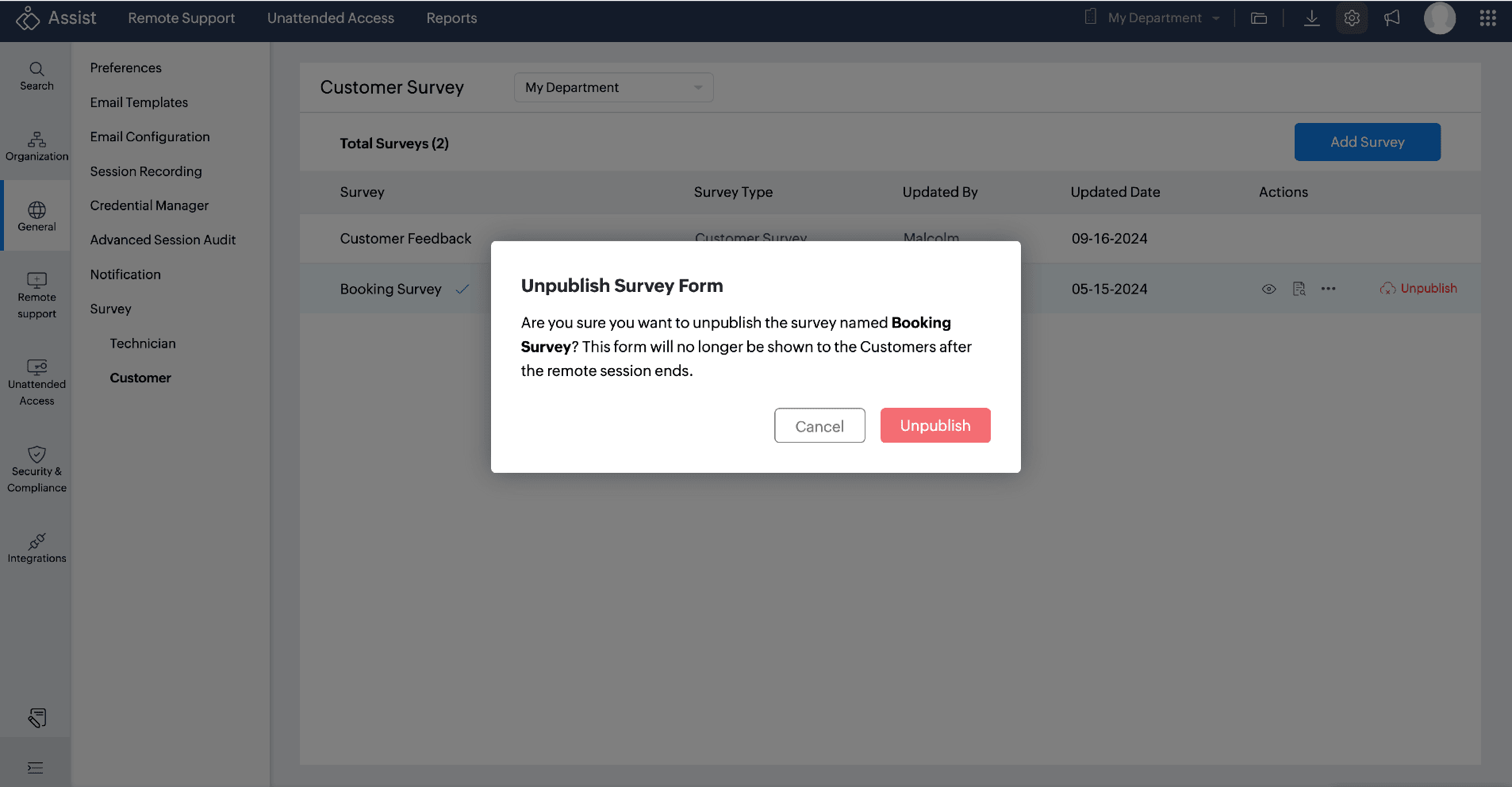Open the Integrations section
The width and height of the screenshot is (1512, 787).
(36, 548)
